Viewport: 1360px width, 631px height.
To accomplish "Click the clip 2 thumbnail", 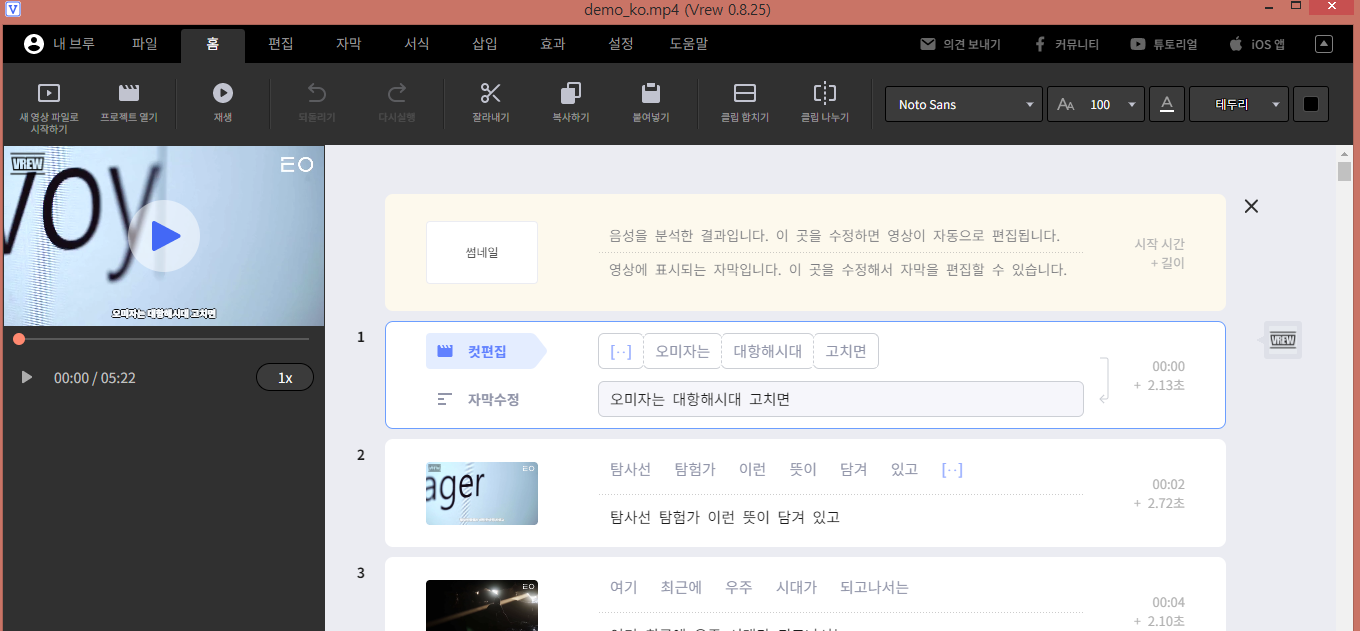I will [482, 493].
